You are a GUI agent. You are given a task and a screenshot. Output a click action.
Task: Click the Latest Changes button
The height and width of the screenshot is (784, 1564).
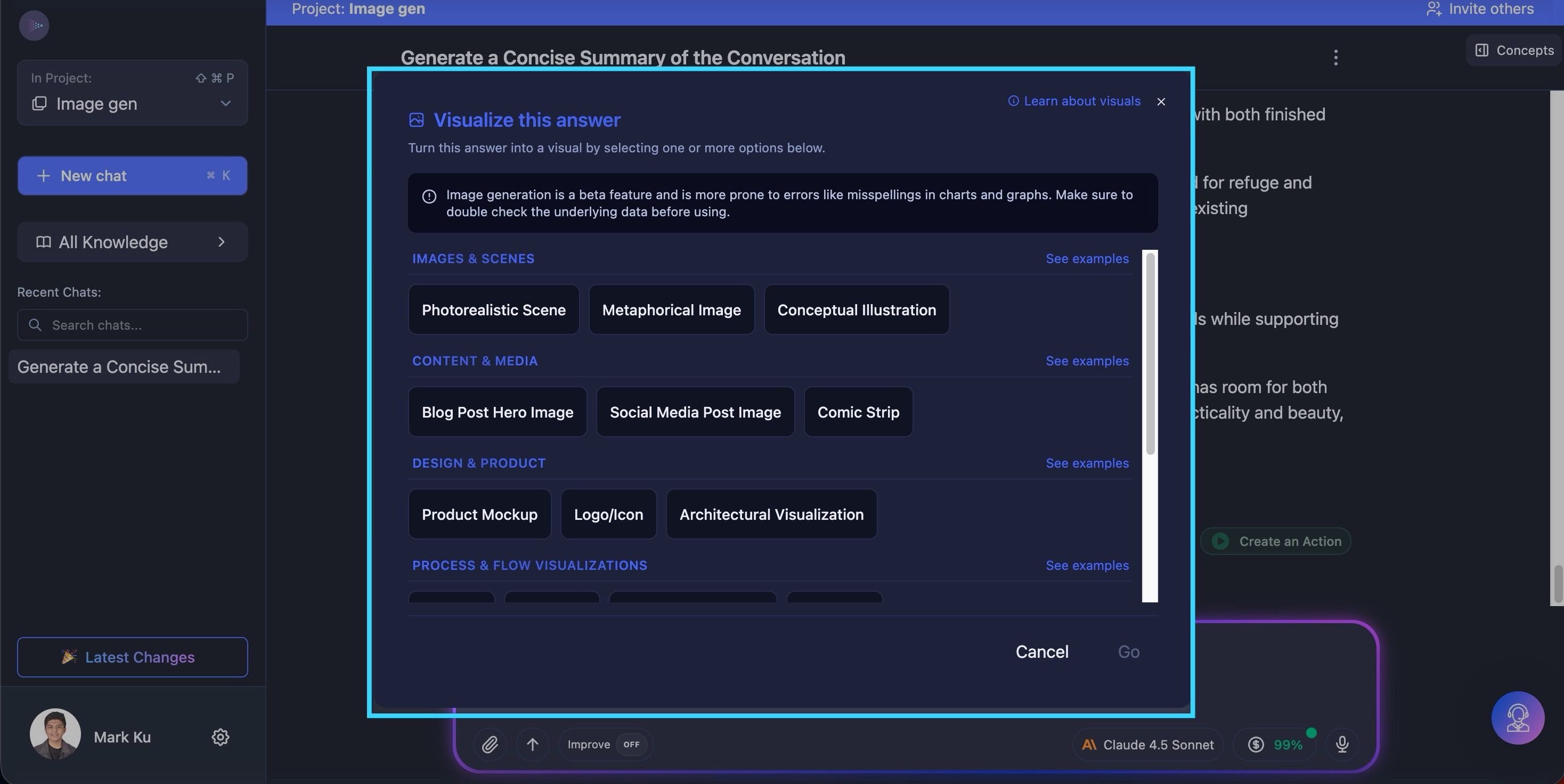pos(132,657)
